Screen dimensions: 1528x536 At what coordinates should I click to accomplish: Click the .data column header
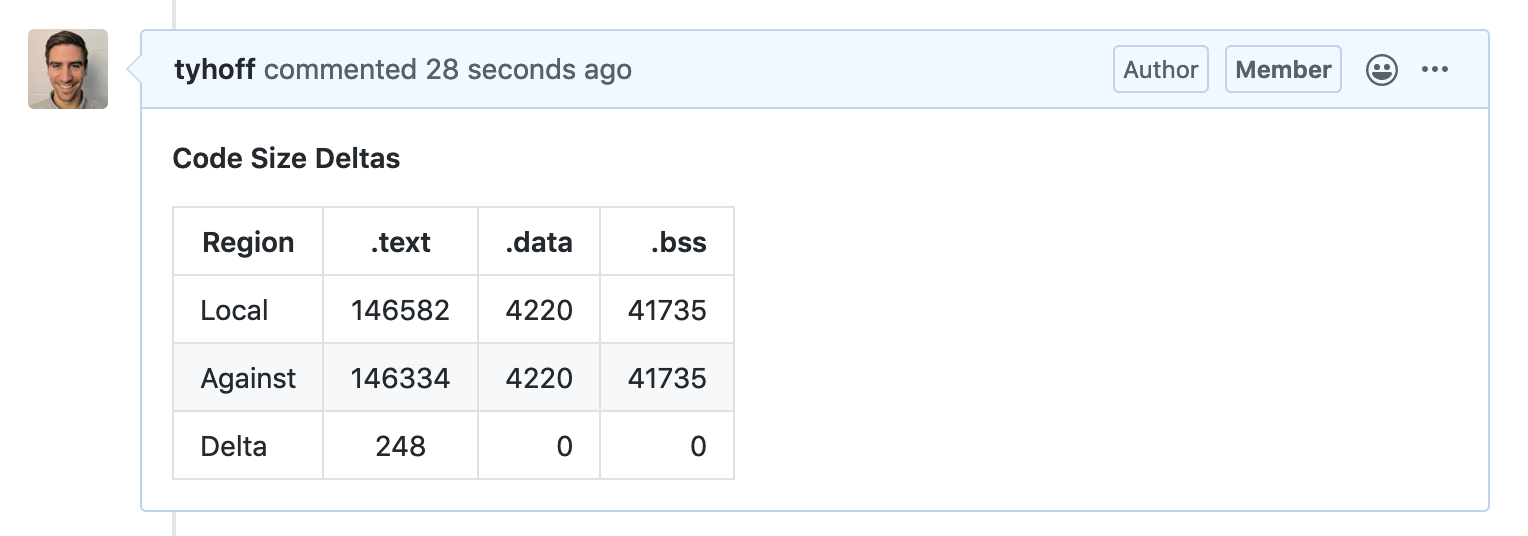coord(539,242)
